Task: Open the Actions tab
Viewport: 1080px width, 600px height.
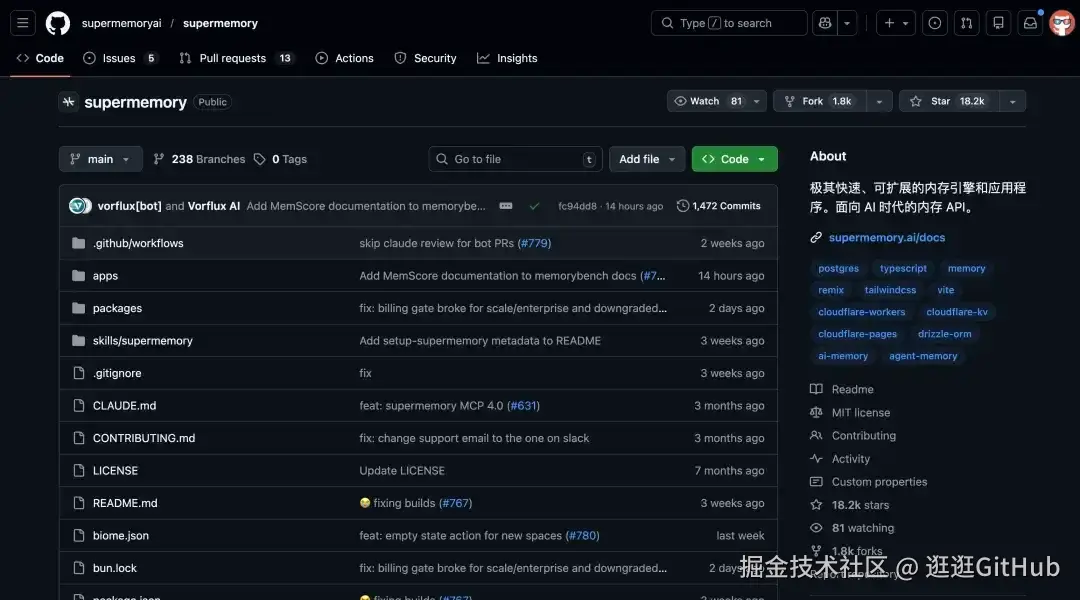Action: tap(344, 59)
